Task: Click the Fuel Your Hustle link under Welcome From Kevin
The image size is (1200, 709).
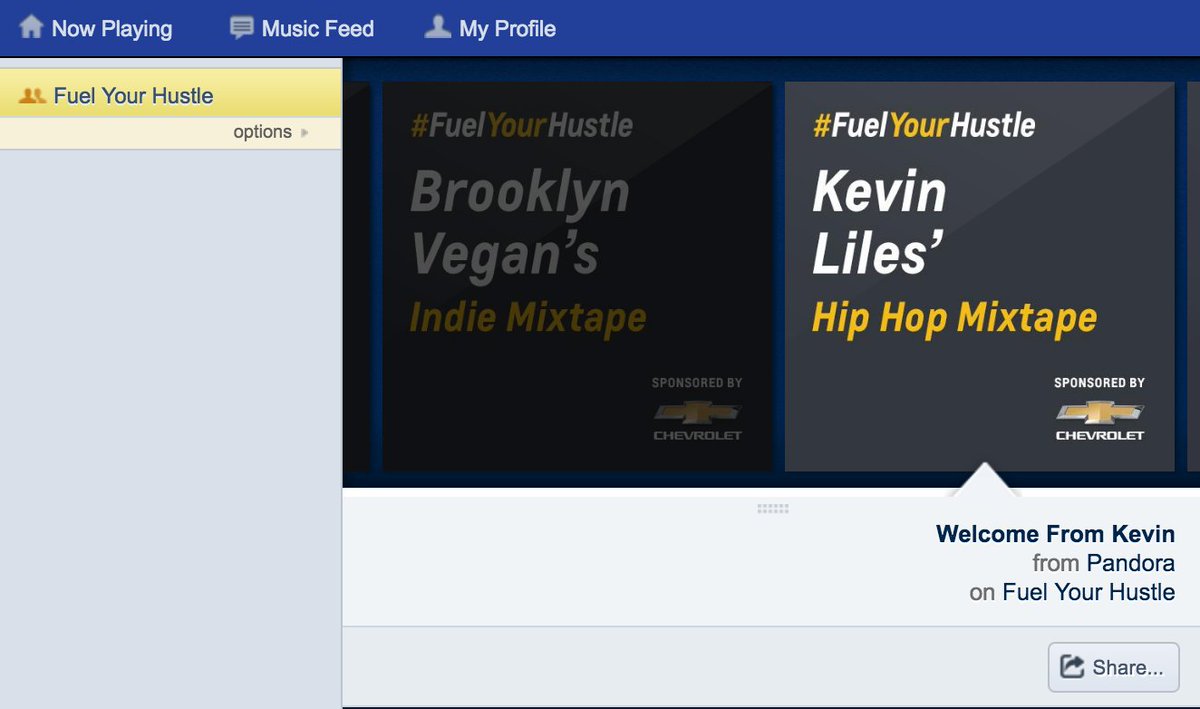Action: (x=1087, y=592)
